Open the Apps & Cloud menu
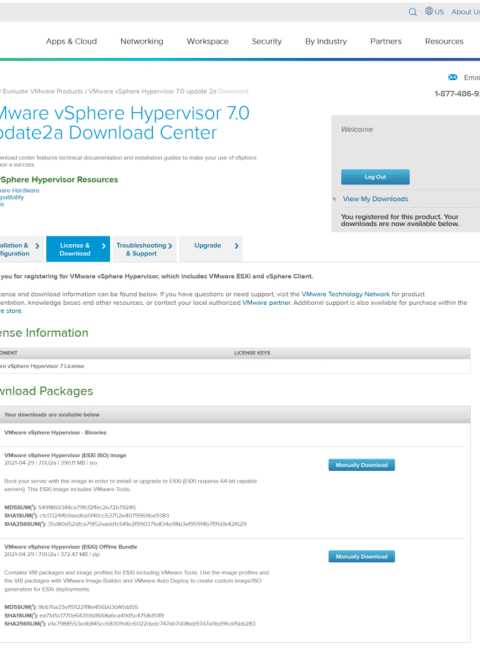Image resolution: width=480 pixels, height=650 pixels. [x=71, y=41]
